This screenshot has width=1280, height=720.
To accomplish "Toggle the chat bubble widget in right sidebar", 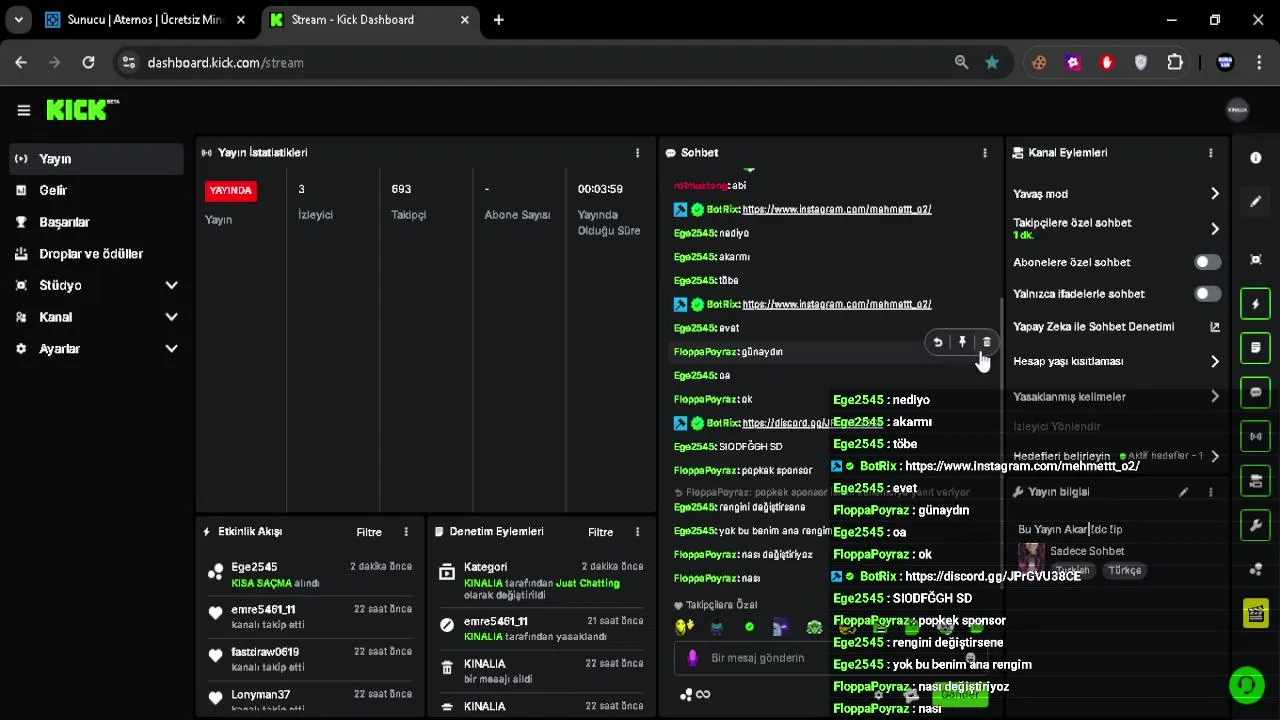I will [1256, 392].
